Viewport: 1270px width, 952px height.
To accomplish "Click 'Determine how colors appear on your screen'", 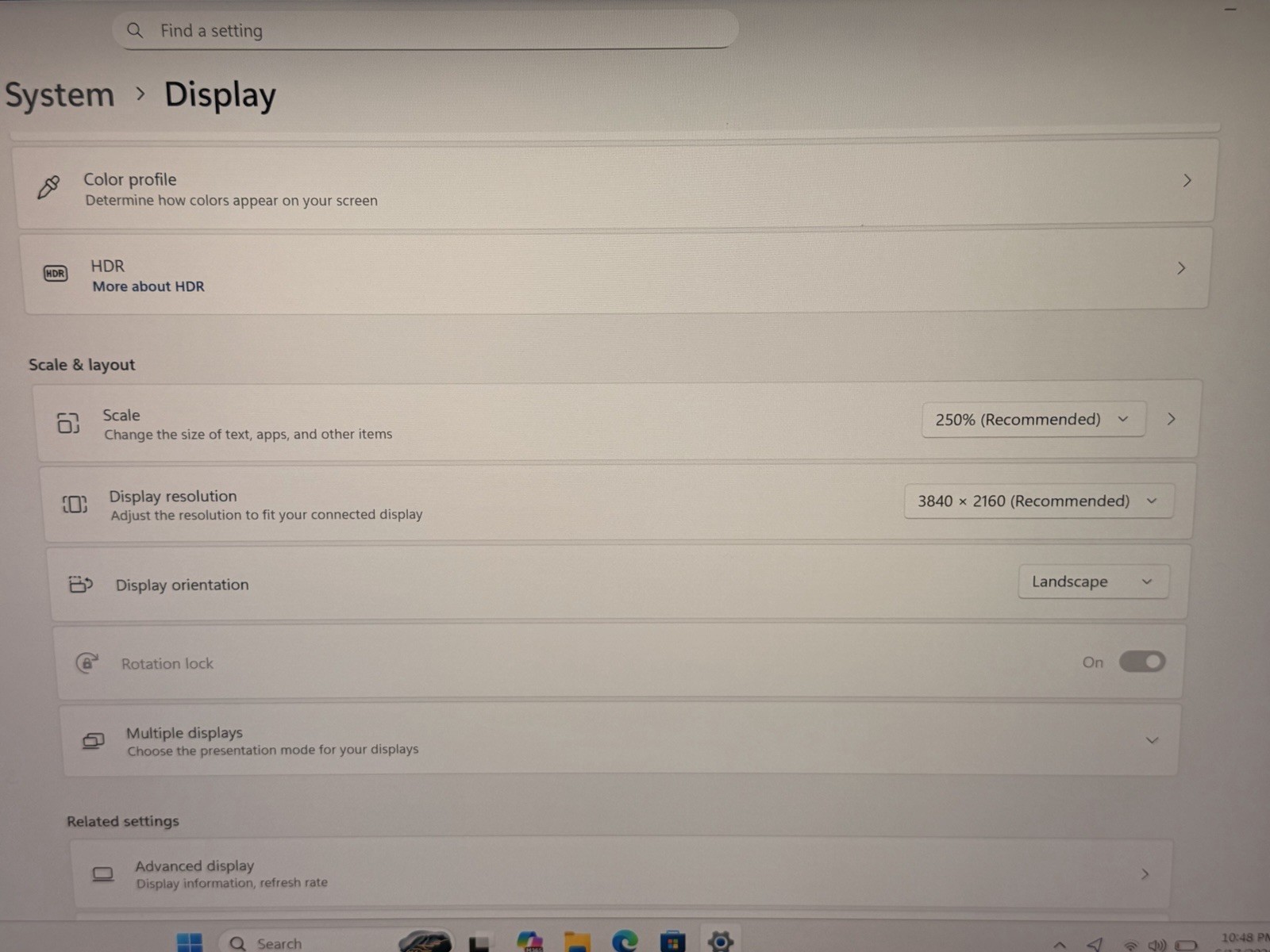I will pos(232,201).
